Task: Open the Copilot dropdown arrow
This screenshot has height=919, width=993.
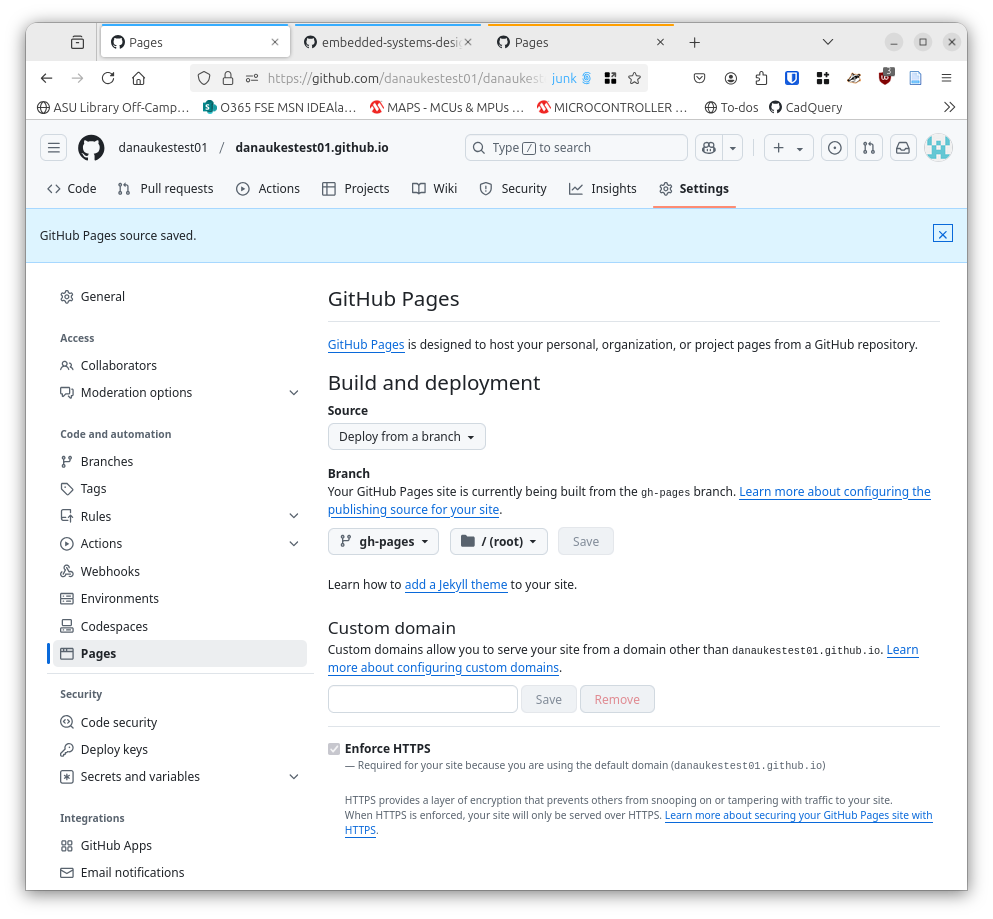Action: click(x=733, y=148)
